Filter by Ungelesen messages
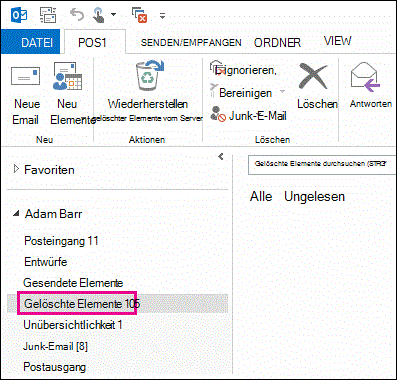This screenshot has height=380, width=397. [x=314, y=196]
